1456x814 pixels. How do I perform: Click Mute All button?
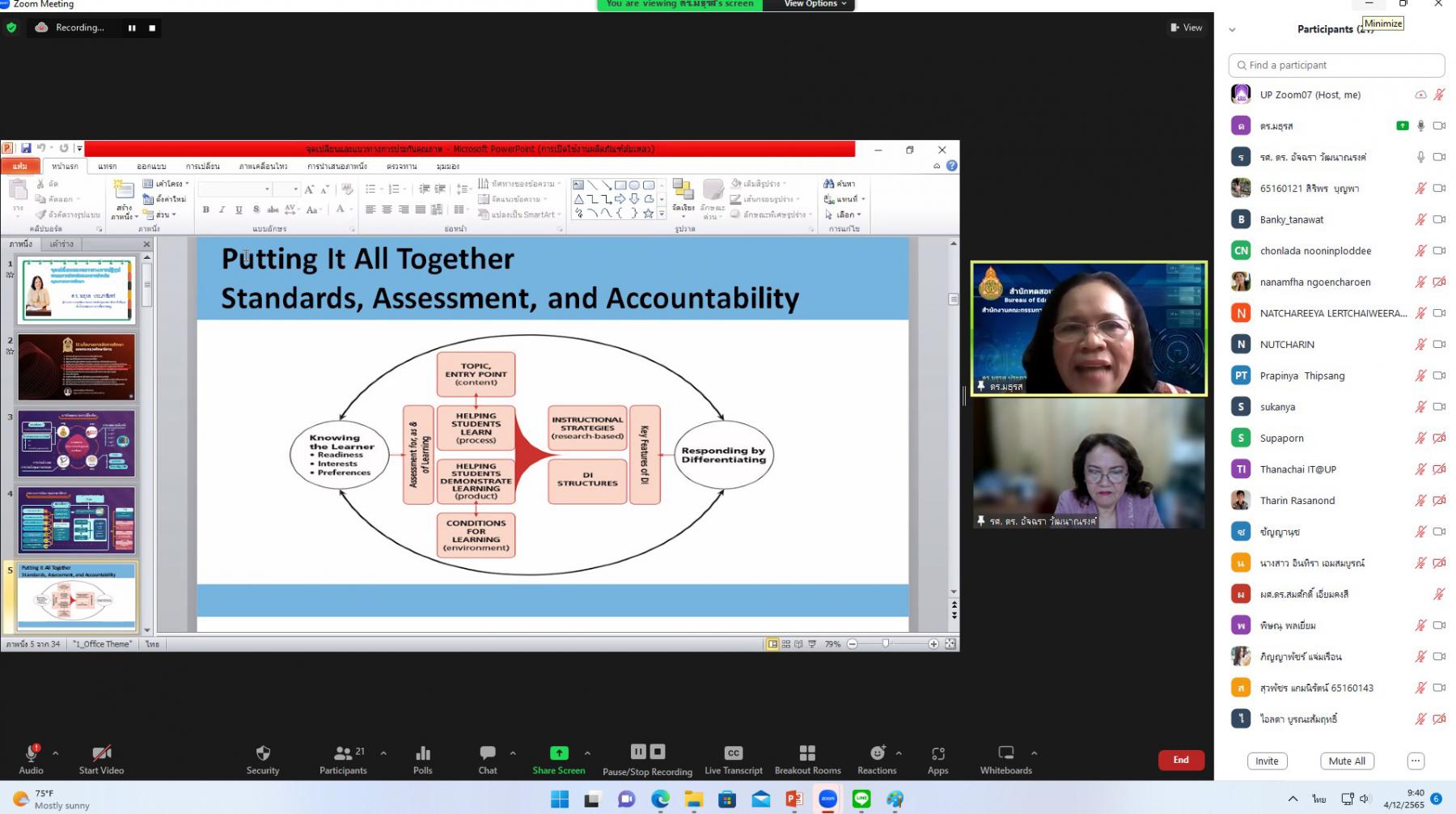pos(1347,761)
